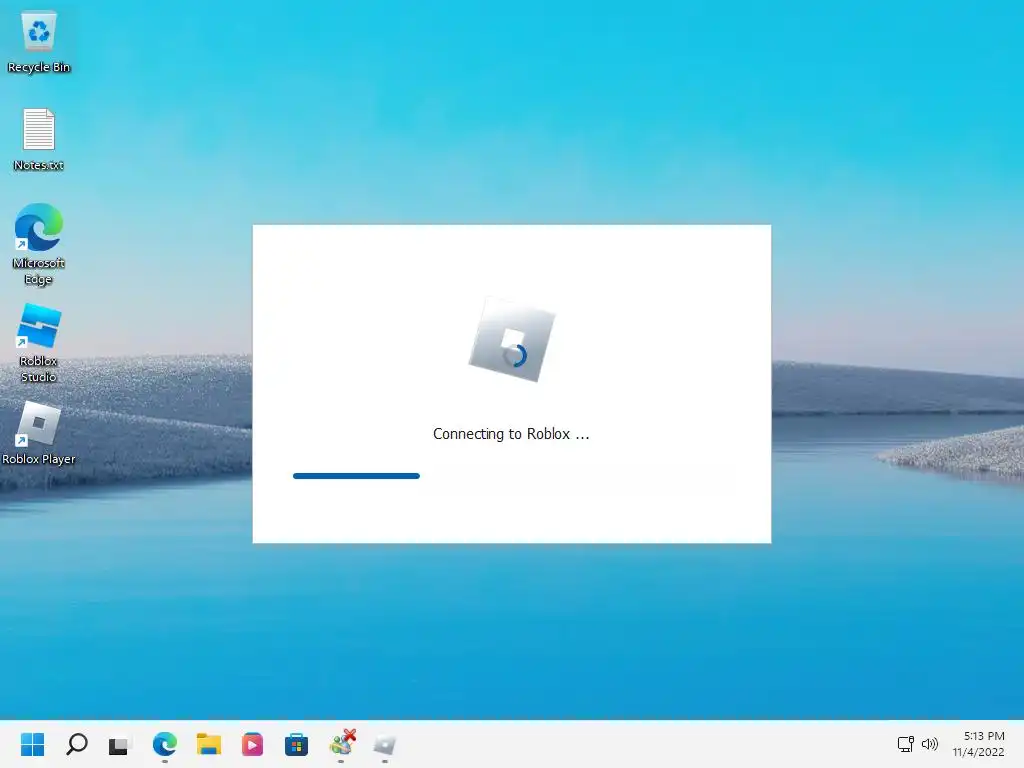Select the Notes.txt file on desktop

[39, 140]
